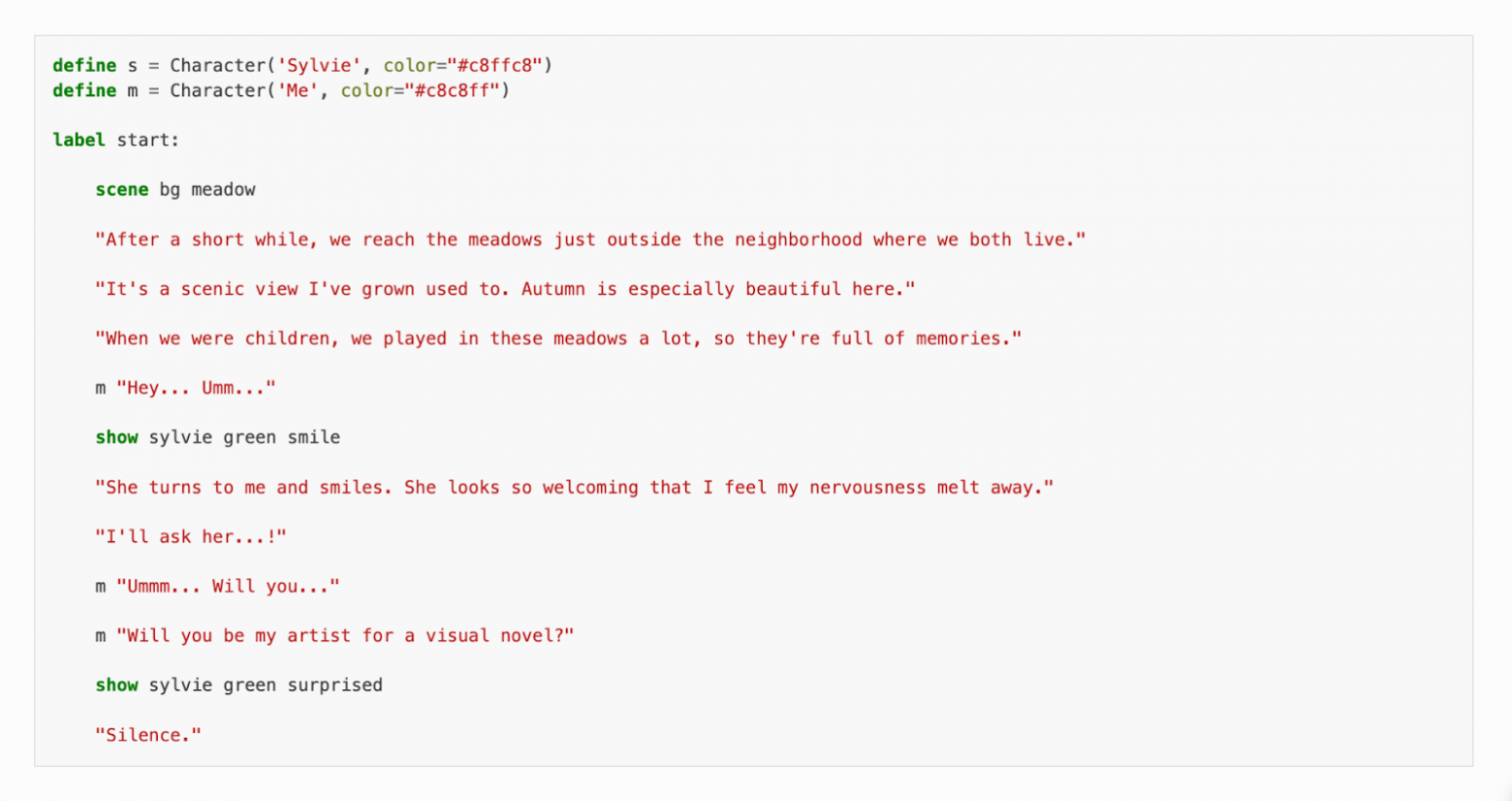Click the "When we were children" line

(x=558, y=338)
